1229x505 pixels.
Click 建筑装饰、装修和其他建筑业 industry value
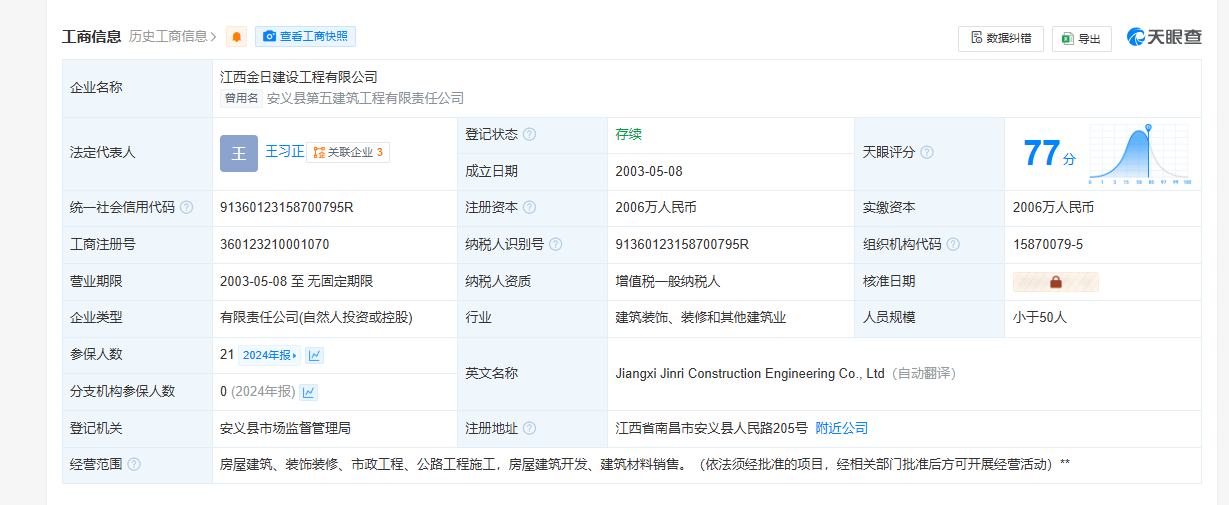(701, 318)
